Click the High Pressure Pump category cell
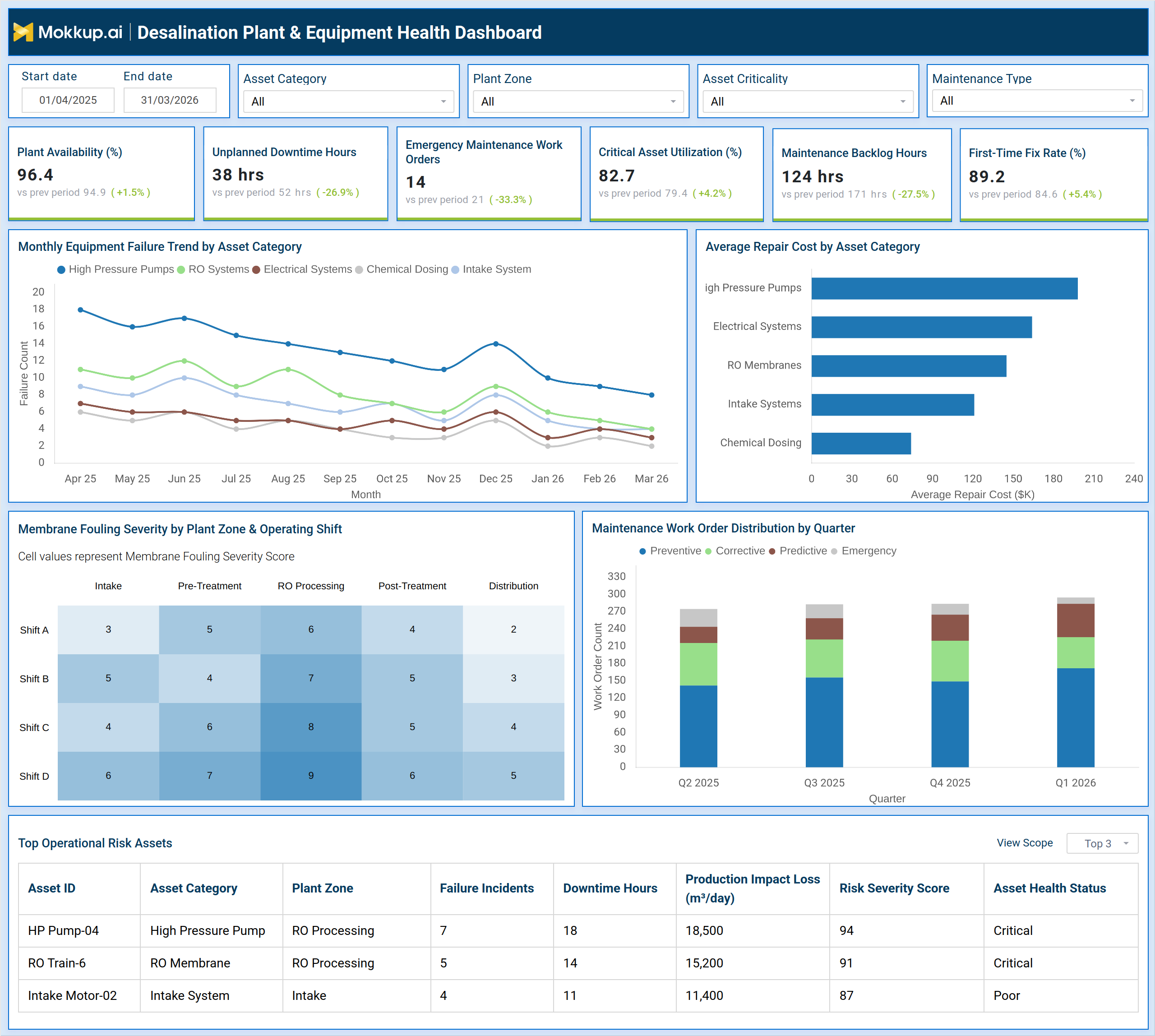The width and height of the screenshot is (1155, 1036). [x=211, y=931]
